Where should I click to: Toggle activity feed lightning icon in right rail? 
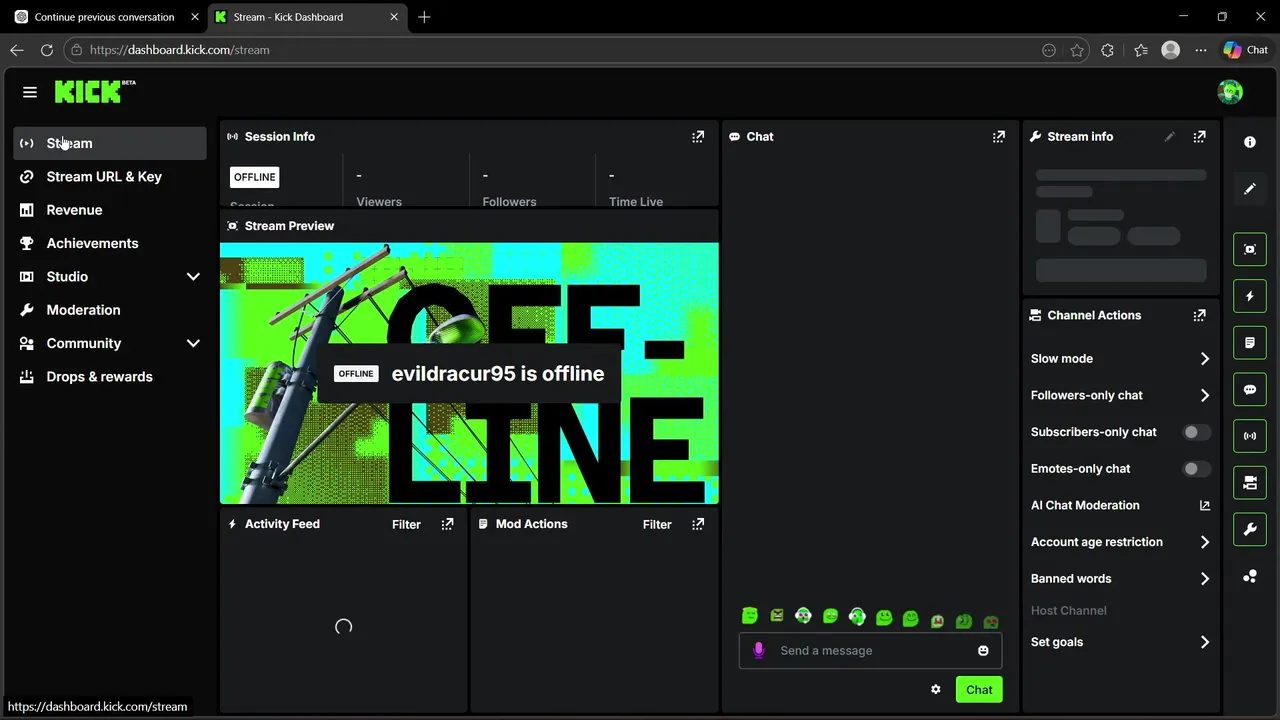(x=1250, y=296)
